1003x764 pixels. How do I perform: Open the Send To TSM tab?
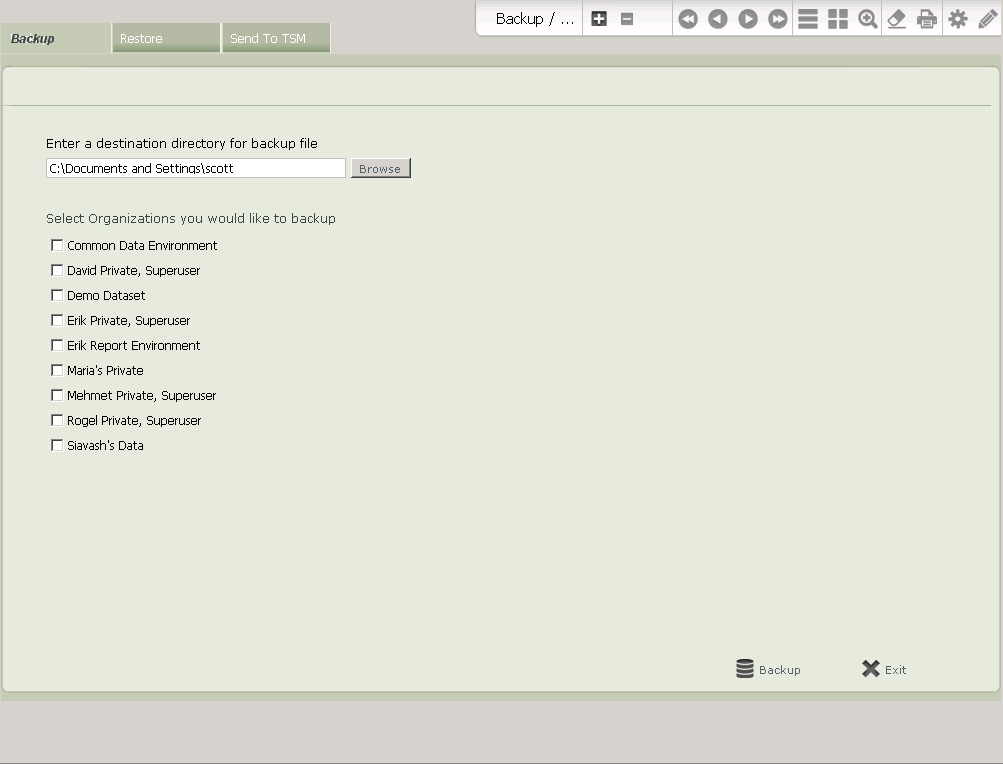(276, 39)
